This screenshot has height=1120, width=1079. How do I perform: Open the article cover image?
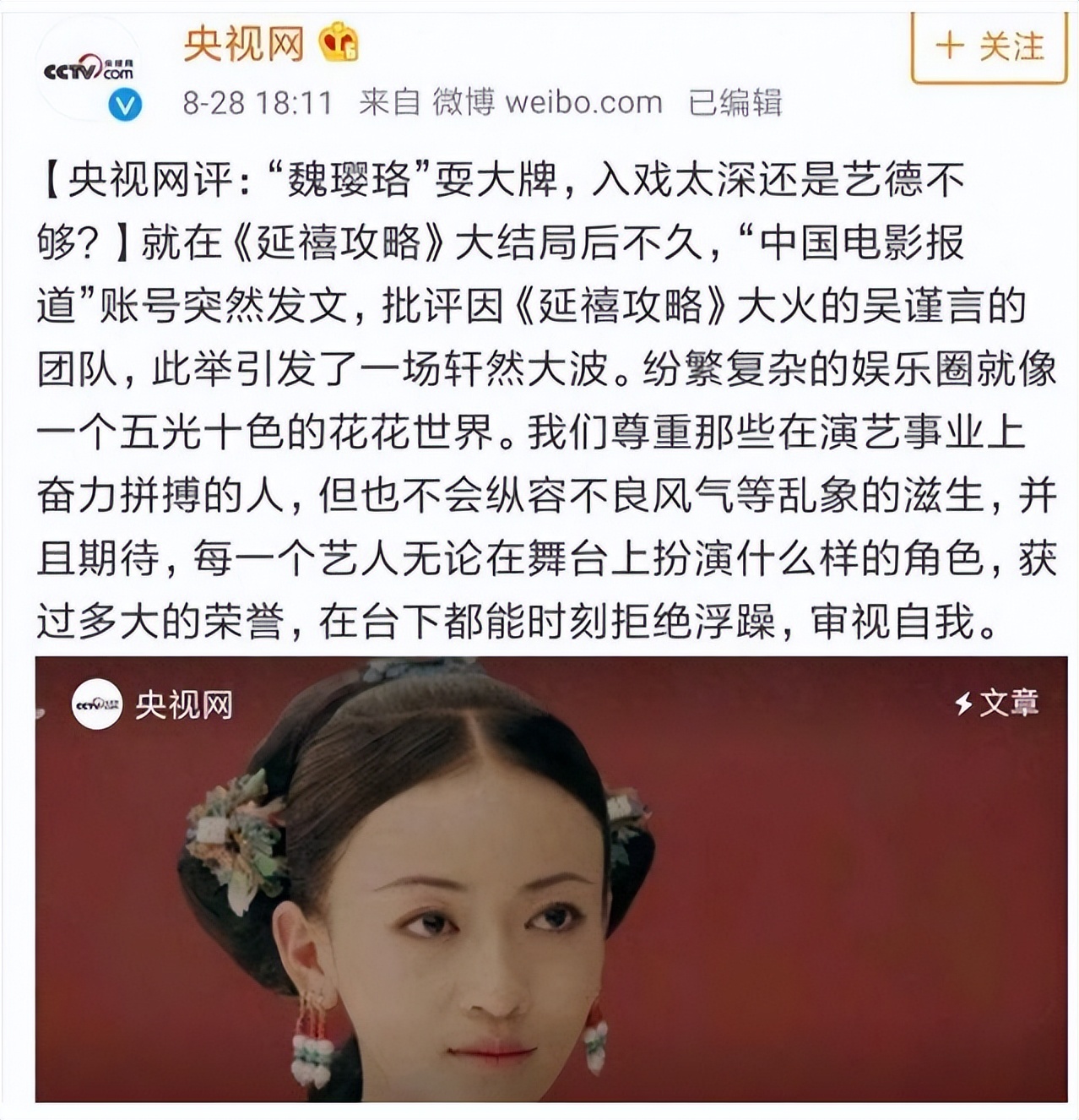tap(551, 878)
